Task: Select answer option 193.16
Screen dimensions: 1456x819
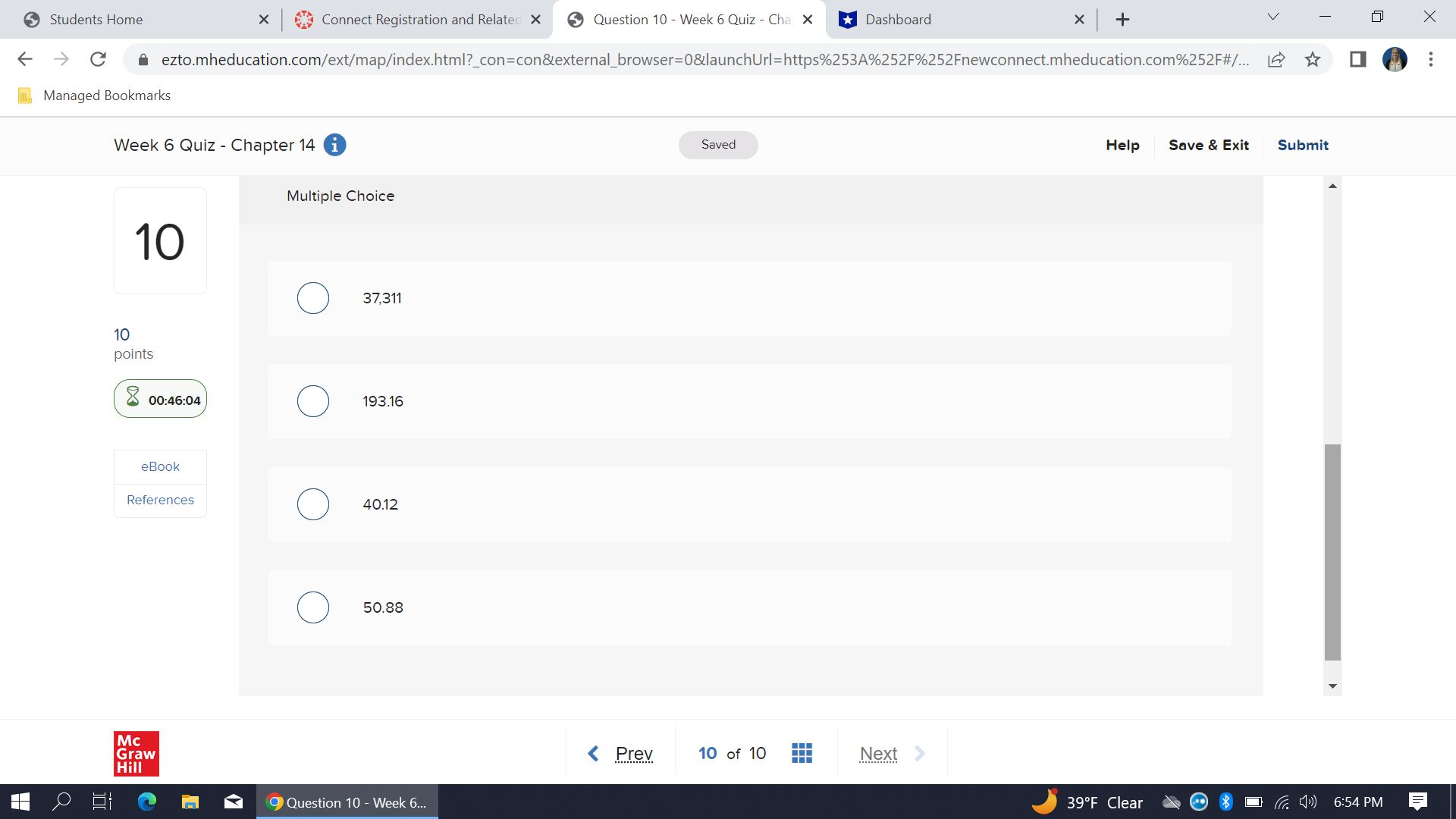Action: click(313, 401)
